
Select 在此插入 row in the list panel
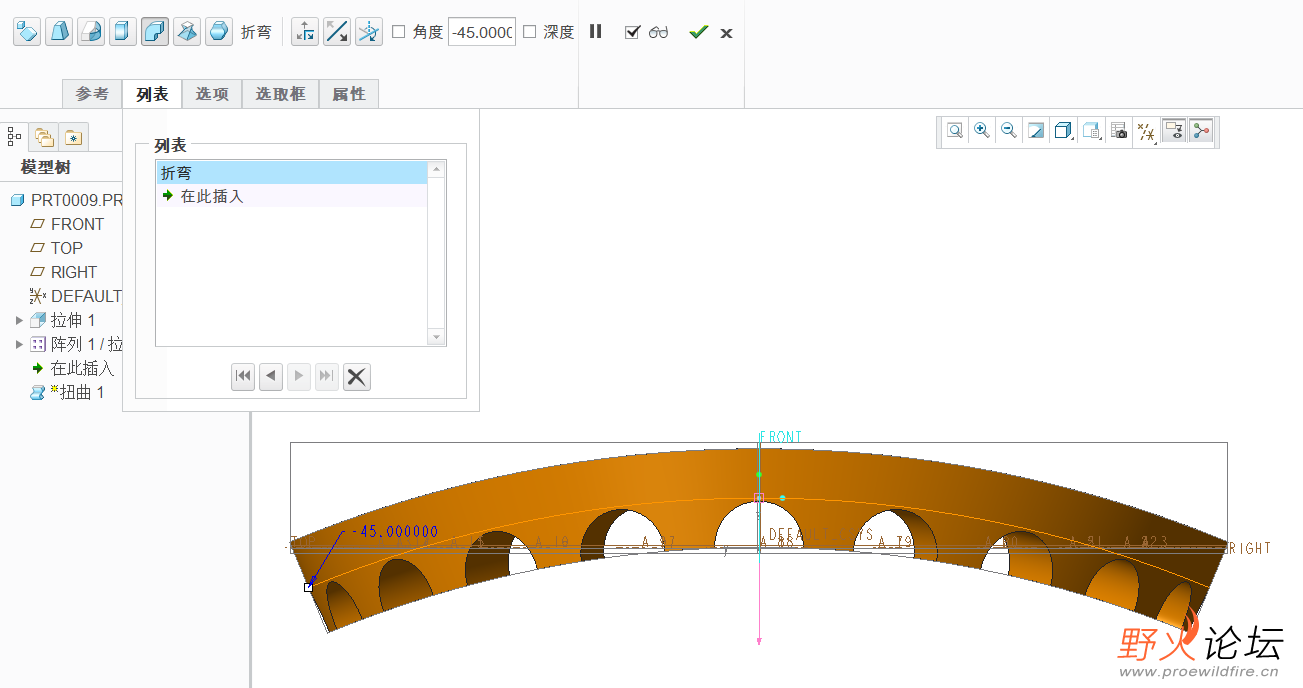pyautogui.click(x=292, y=196)
